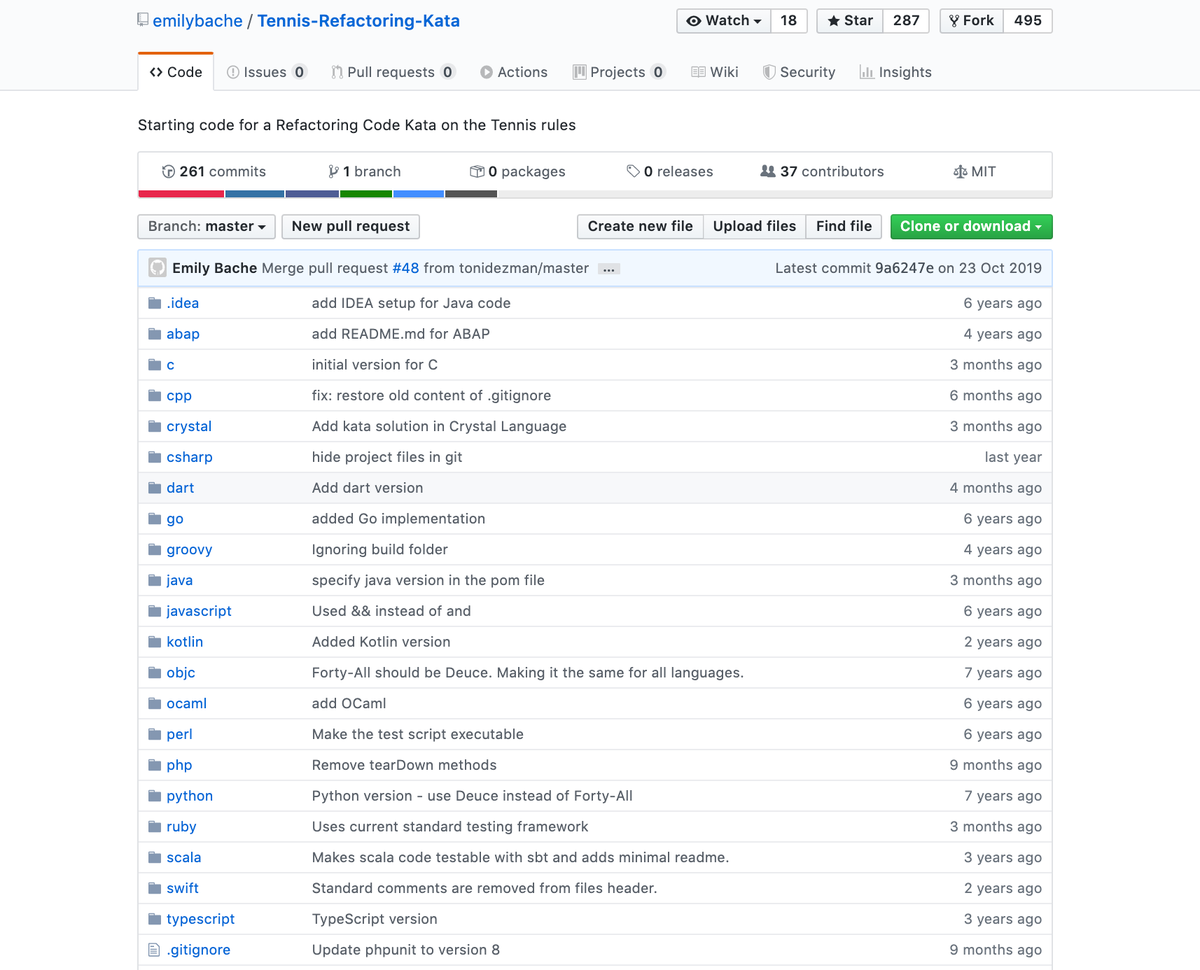1200x970 pixels.
Task: Click the ocaml folder icon
Action: coord(155,704)
